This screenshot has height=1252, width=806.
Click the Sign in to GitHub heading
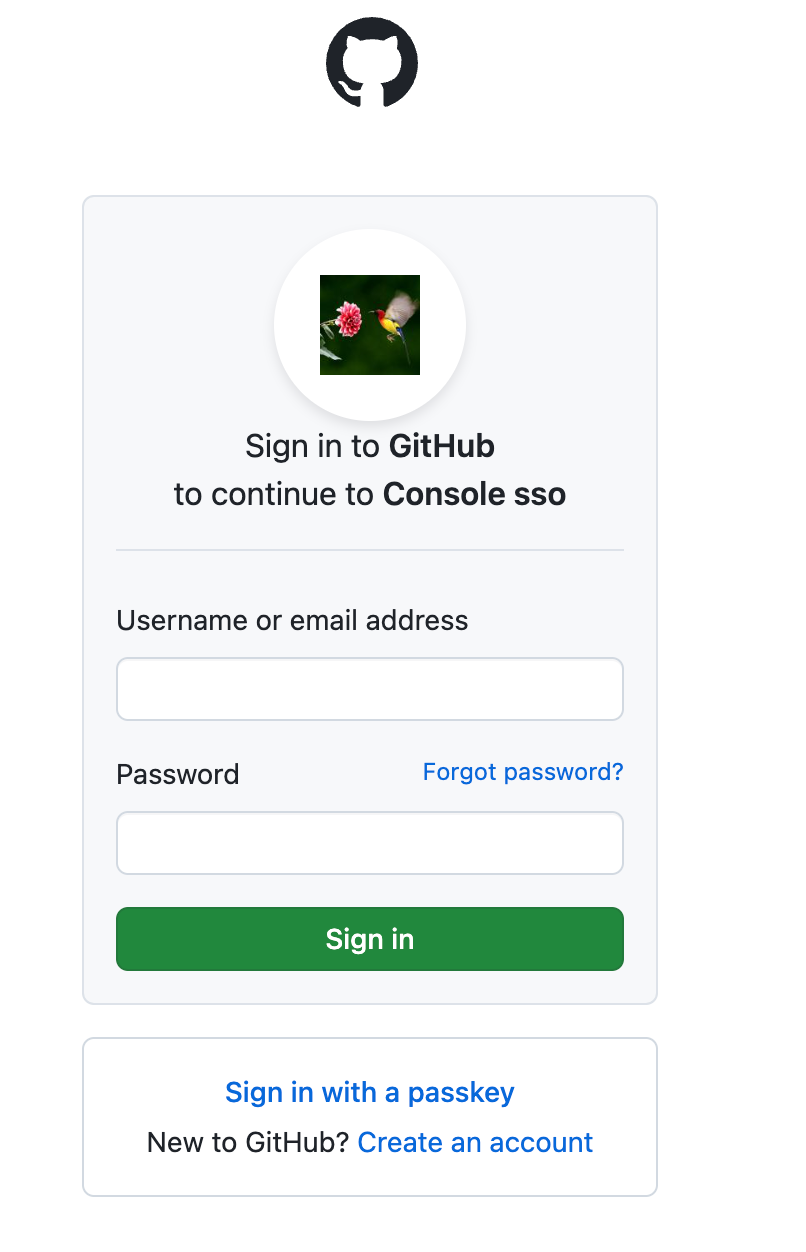click(370, 446)
